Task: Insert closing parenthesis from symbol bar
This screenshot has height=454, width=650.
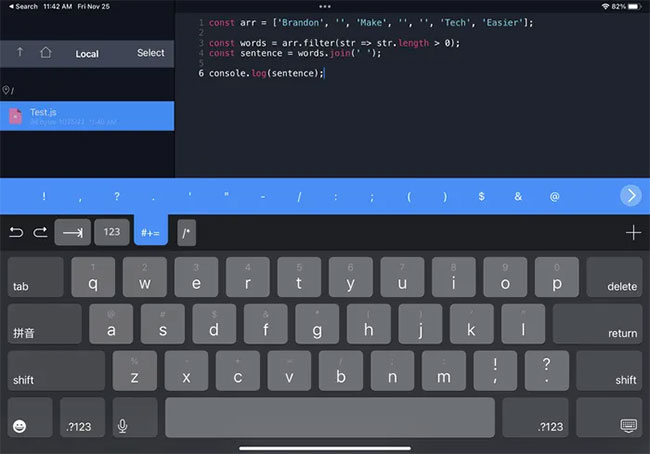Action: coord(445,197)
